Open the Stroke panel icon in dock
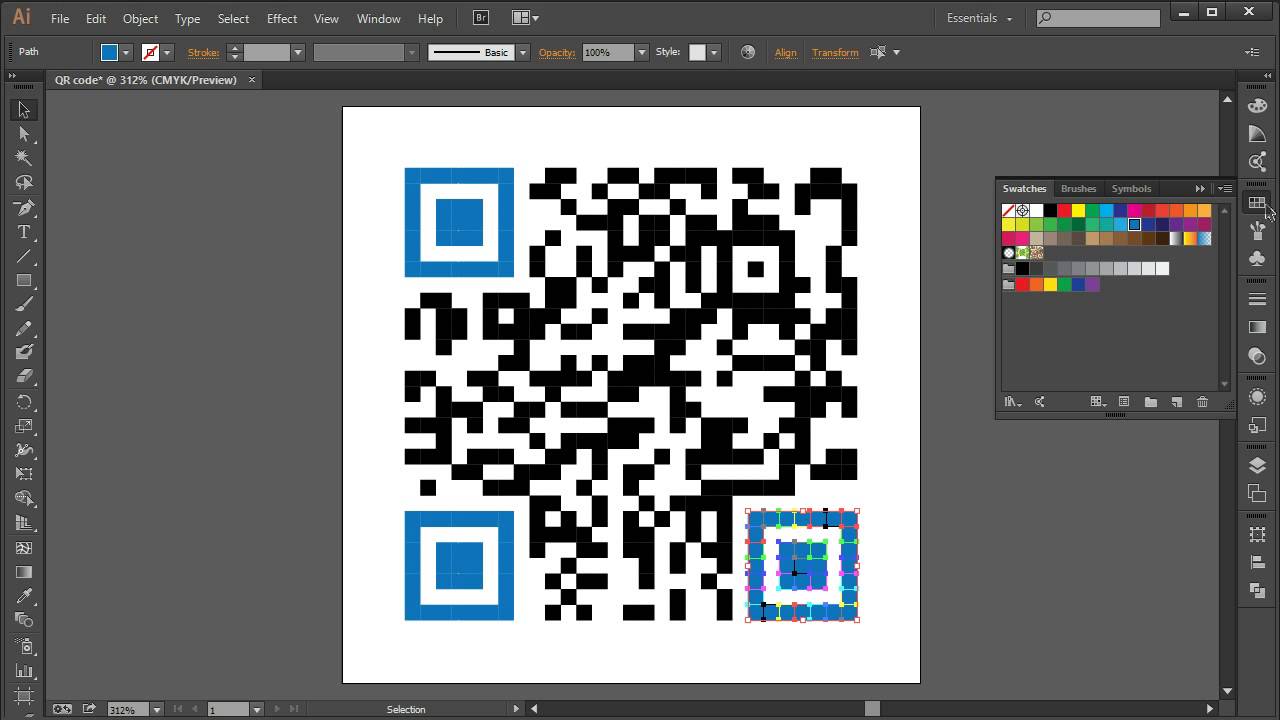Image resolution: width=1280 pixels, height=720 pixels. point(1258,299)
